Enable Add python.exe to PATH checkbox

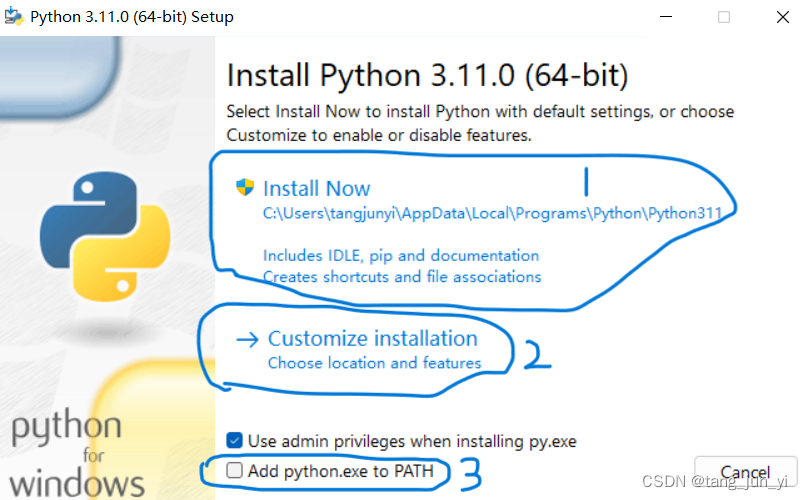coord(234,470)
